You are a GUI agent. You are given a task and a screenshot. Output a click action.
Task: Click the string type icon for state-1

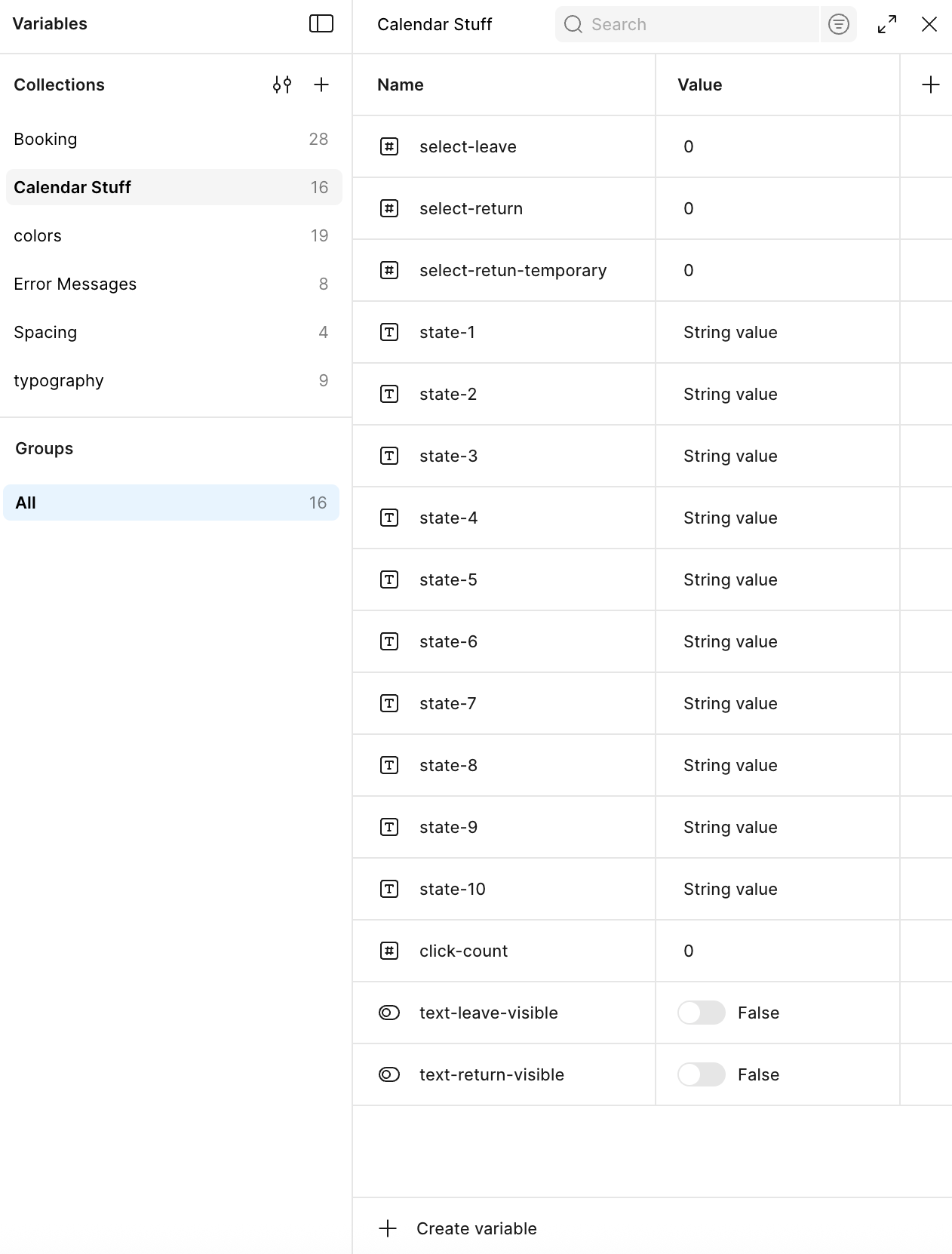click(389, 332)
